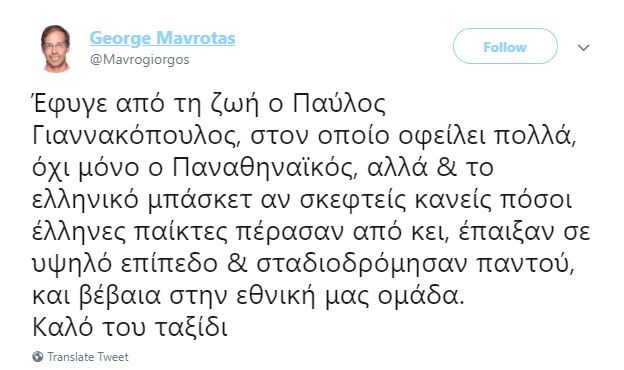The width and height of the screenshot is (624, 370).
Task: Click the word Παναθηναϊκός
Action: [x=263, y=167]
